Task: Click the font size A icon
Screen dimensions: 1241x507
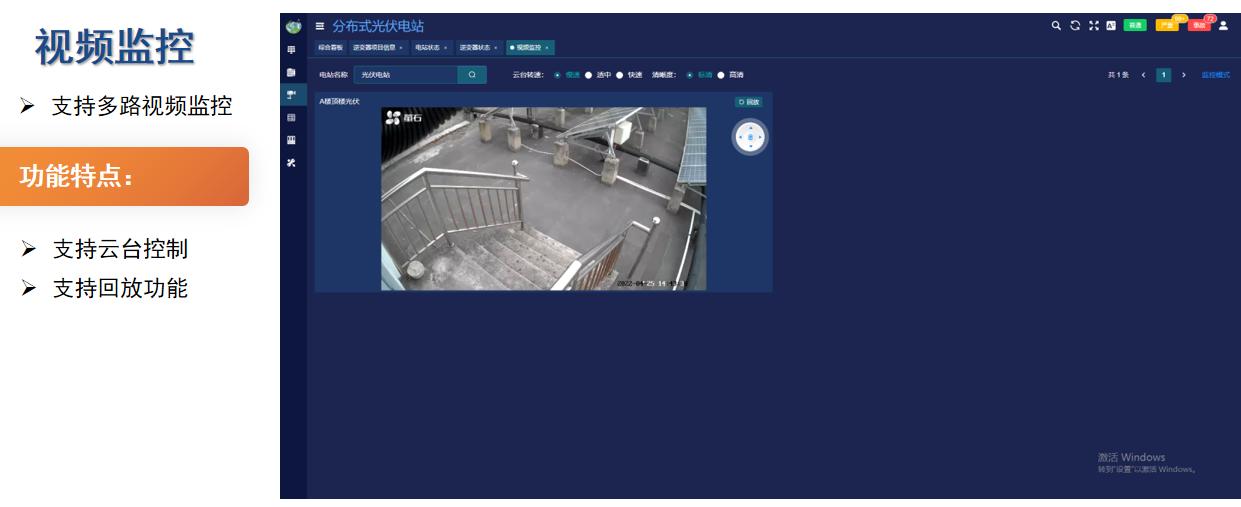Action: point(1110,26)
